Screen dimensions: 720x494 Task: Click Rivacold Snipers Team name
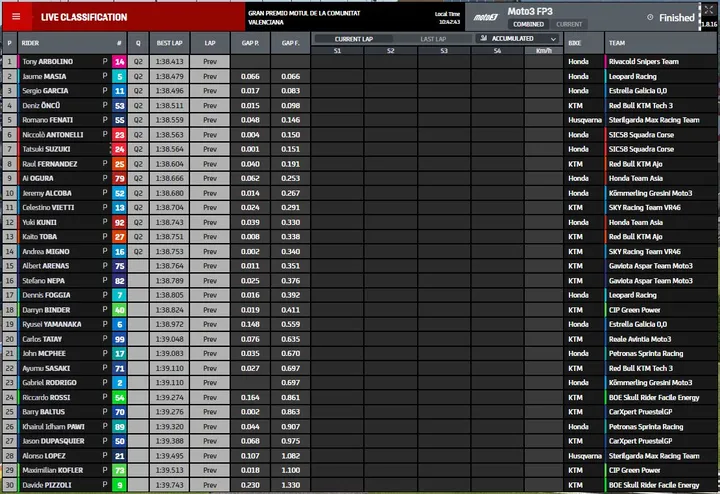tap(643, 62)
